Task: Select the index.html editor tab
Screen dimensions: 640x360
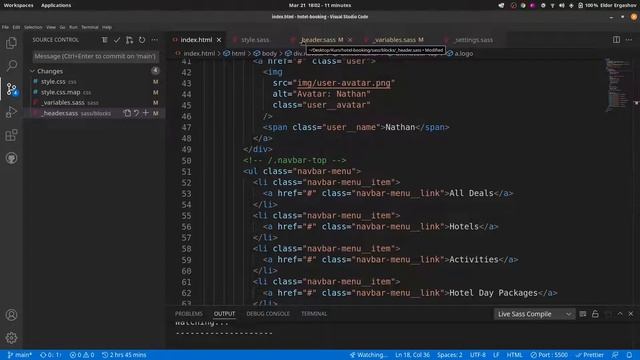Action: click(x=196, y=40)
